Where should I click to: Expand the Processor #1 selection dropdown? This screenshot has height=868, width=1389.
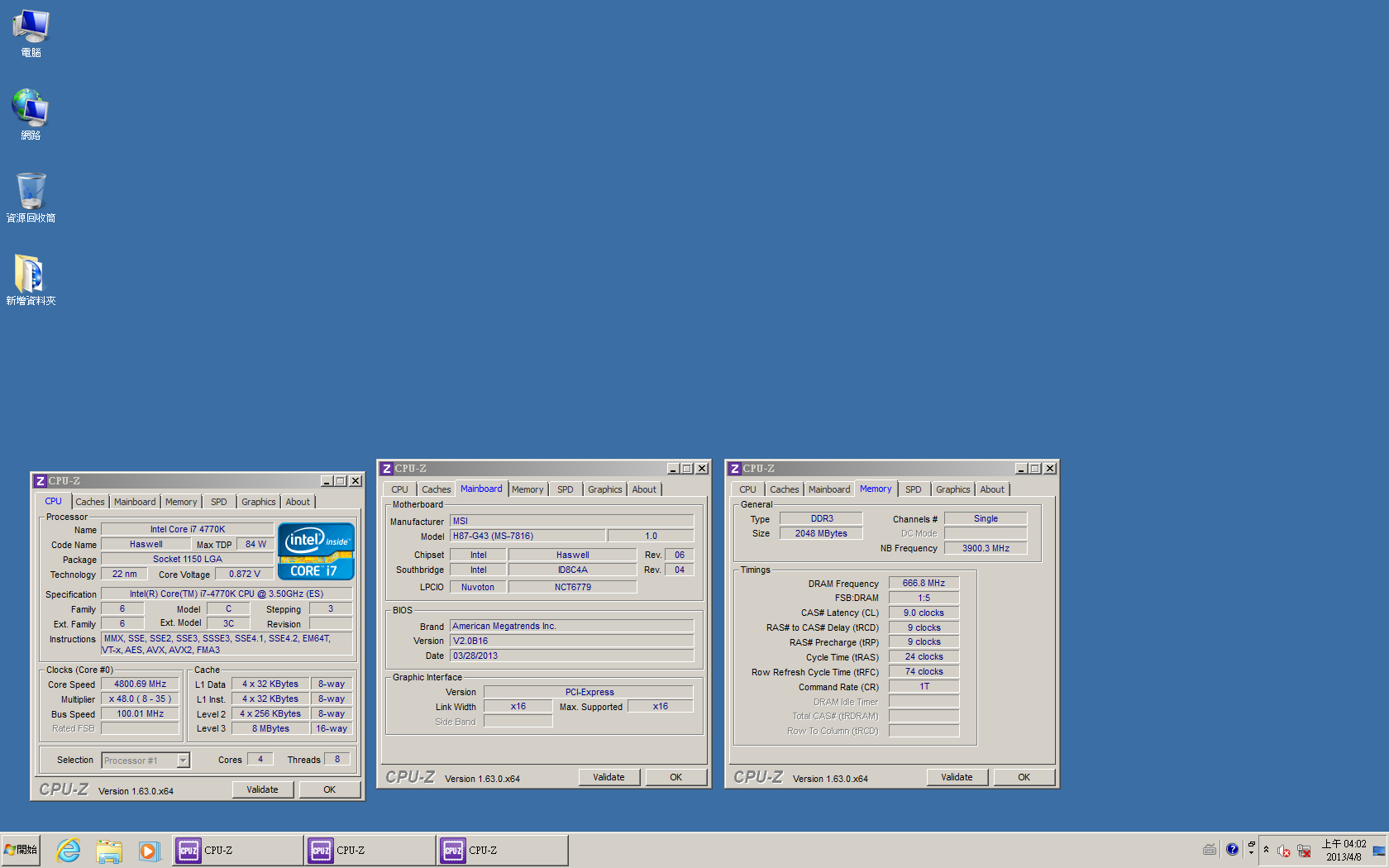[183, 761]
